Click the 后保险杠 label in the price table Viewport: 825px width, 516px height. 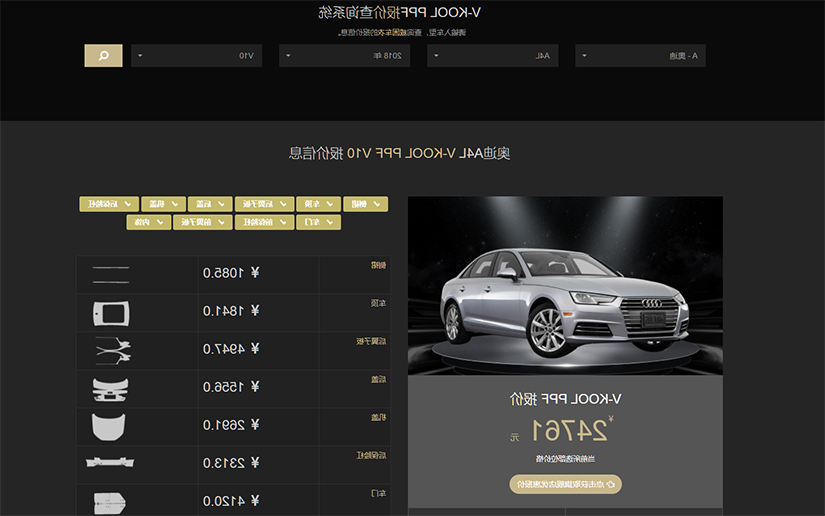pyautogui.click(x=371, y=455)
